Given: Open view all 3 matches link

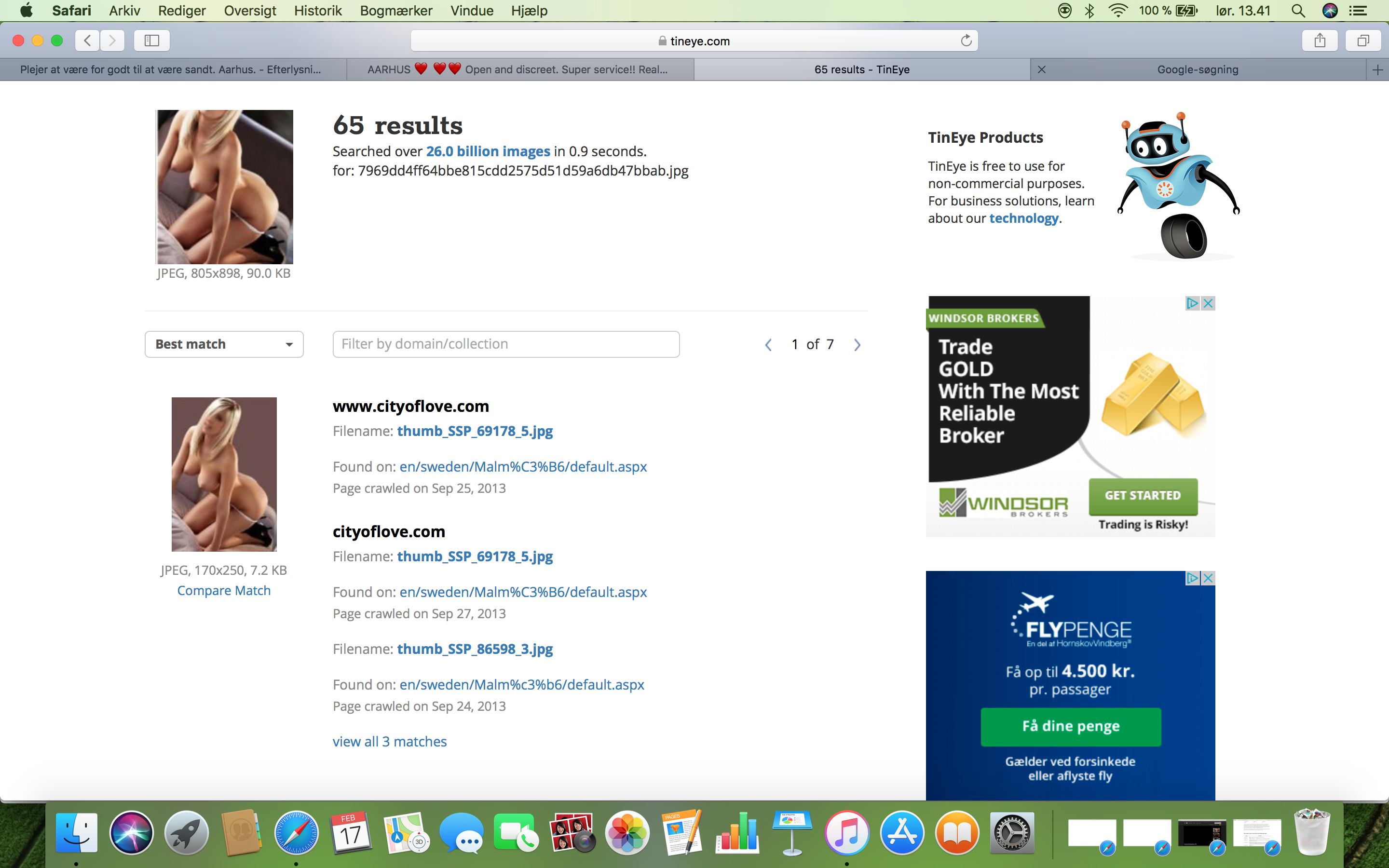Looking at the screenshot, I should coord(390,742).
